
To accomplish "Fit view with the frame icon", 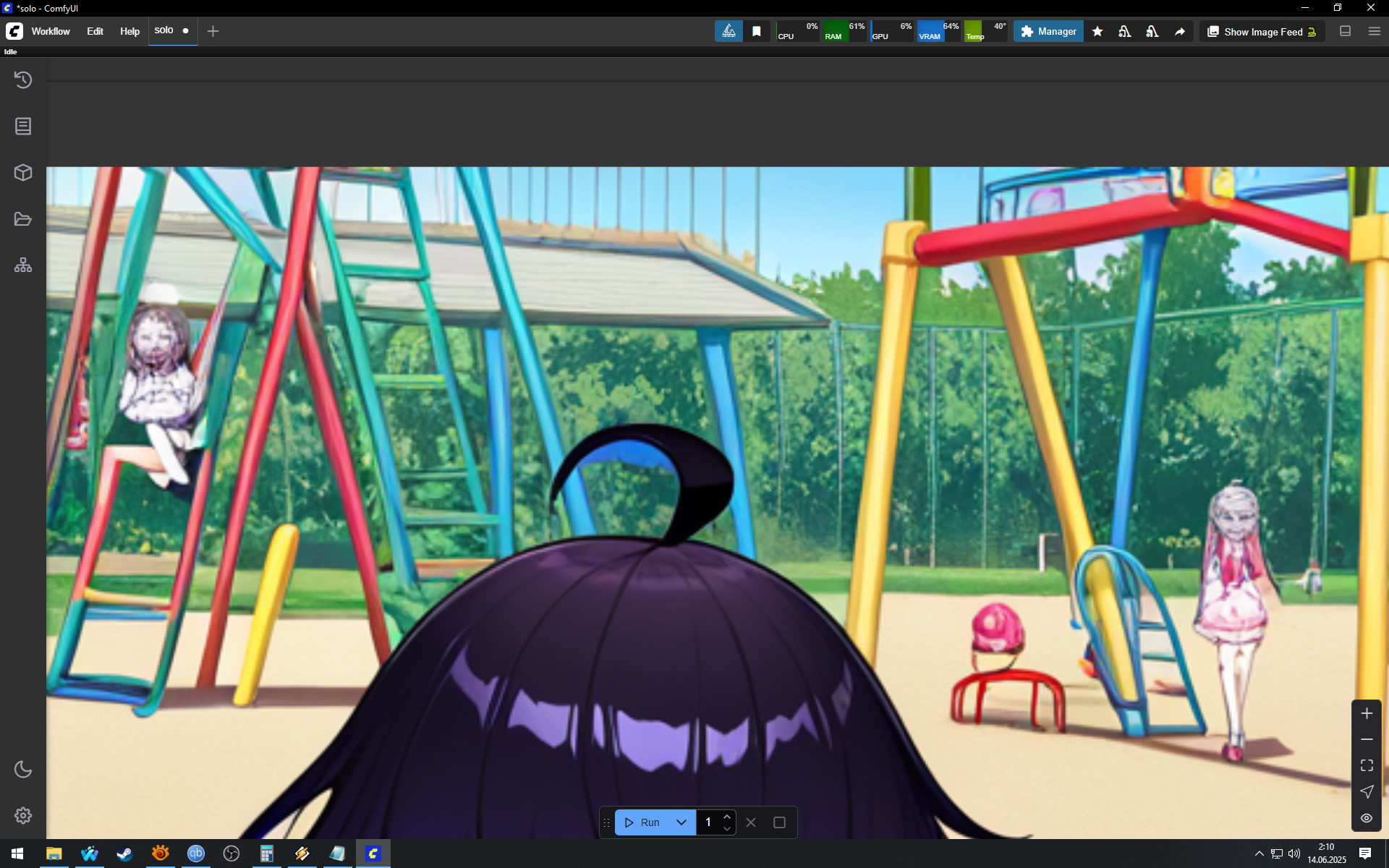I will point(1367,765).
